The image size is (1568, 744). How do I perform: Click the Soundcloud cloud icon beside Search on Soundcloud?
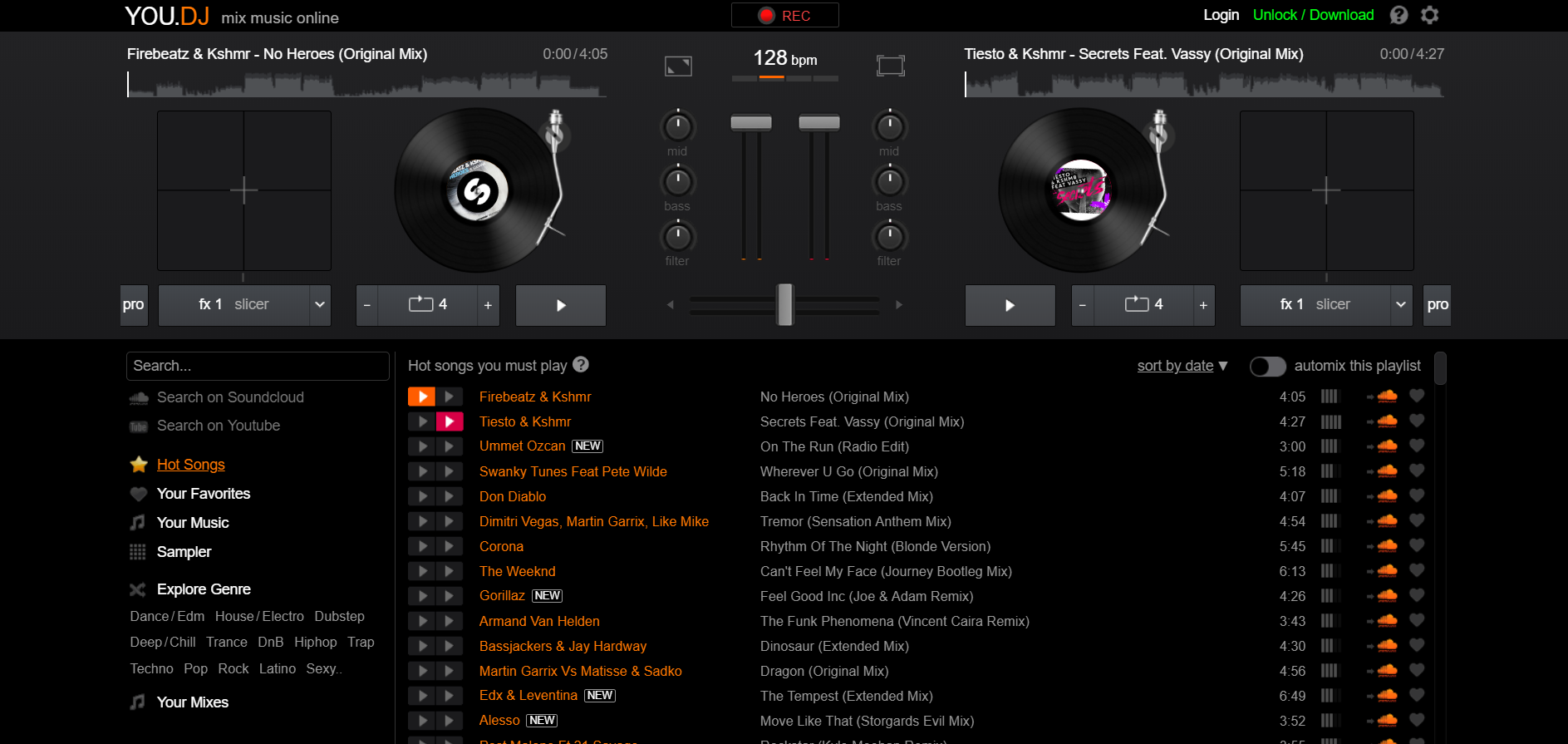139,398
